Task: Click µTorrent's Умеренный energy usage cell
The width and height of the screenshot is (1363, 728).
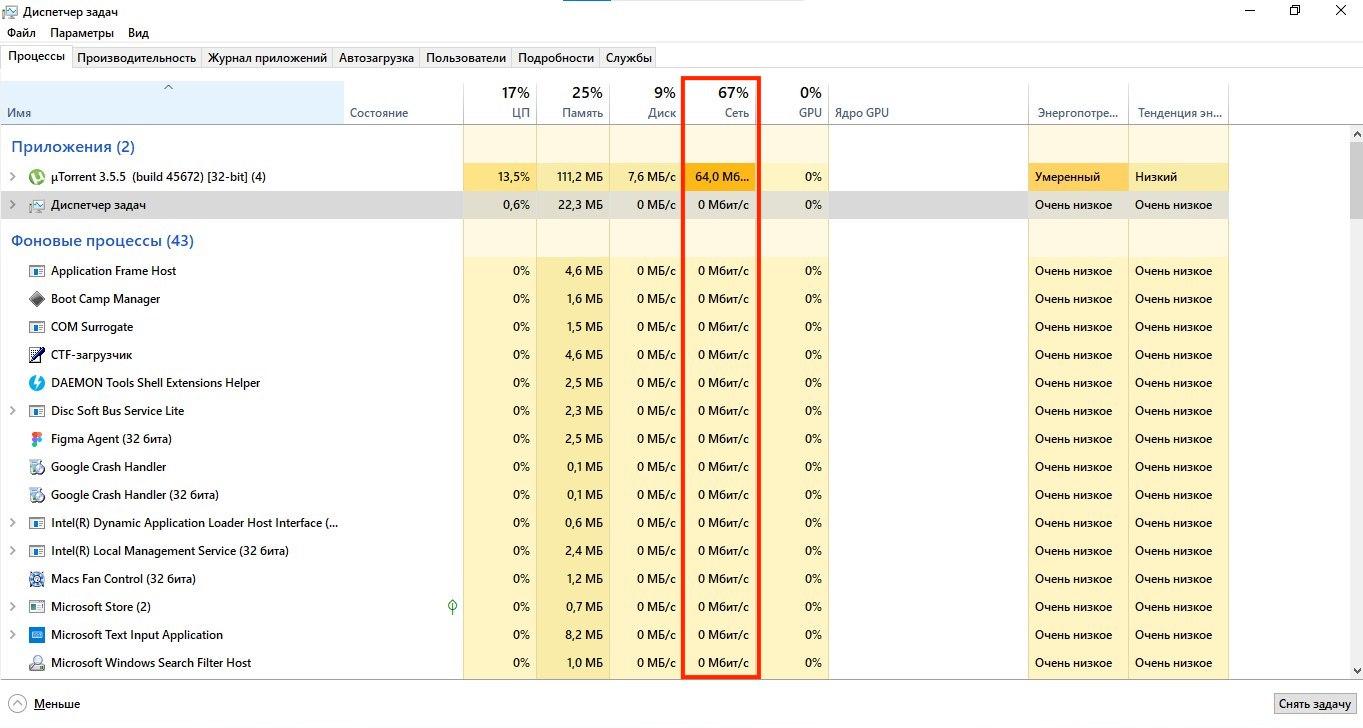Action: (x=1078, y=177)
